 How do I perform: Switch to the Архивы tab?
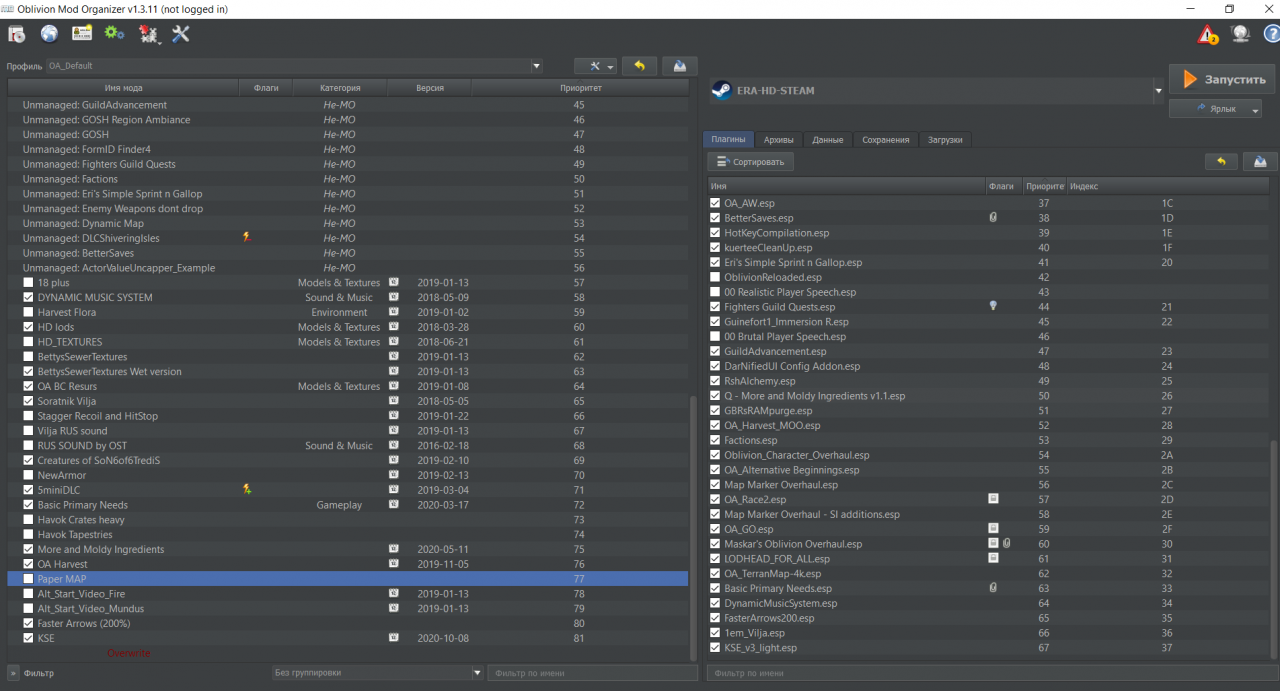pyautogui.click(x=777, y=140)
